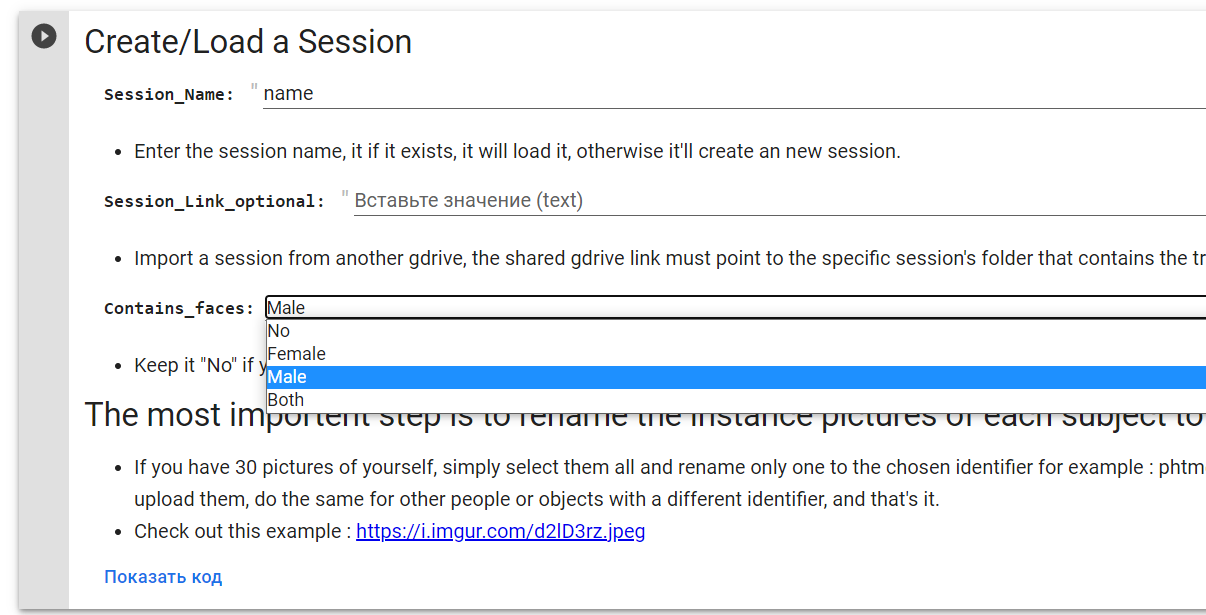This screenshot has width=1206, height=615.
Task: Click the Session_Name input field
Action: coord(700,94)
